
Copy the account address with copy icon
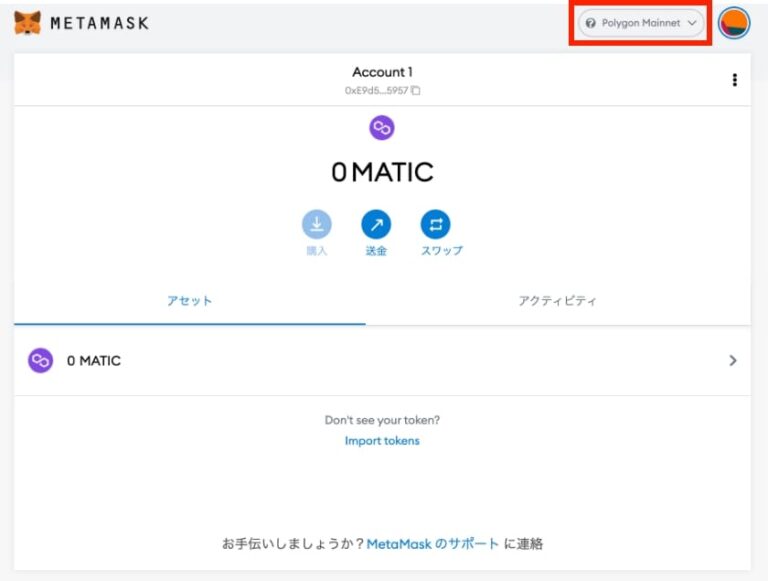click(416, 90)
